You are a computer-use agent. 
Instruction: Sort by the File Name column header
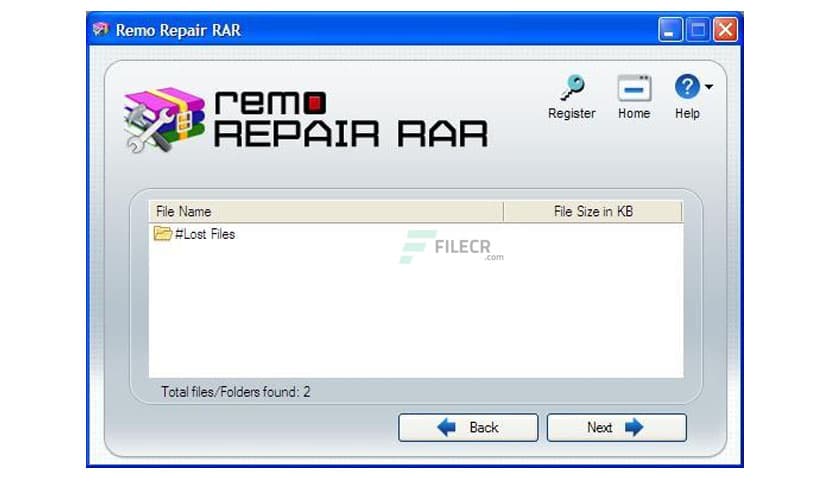[x=326, y=212]
